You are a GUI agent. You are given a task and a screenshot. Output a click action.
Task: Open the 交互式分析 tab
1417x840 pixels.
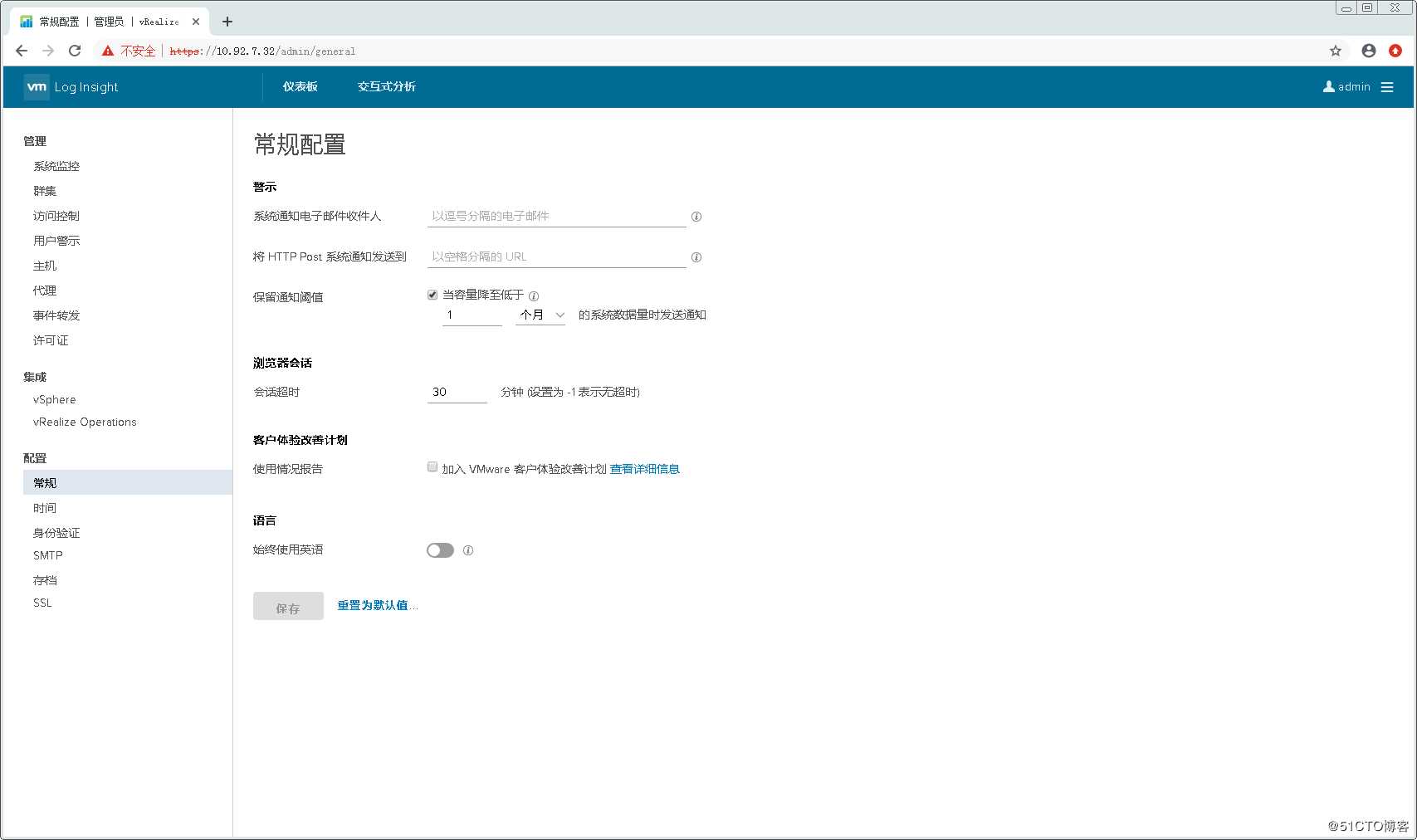click(x=387, y=86)
